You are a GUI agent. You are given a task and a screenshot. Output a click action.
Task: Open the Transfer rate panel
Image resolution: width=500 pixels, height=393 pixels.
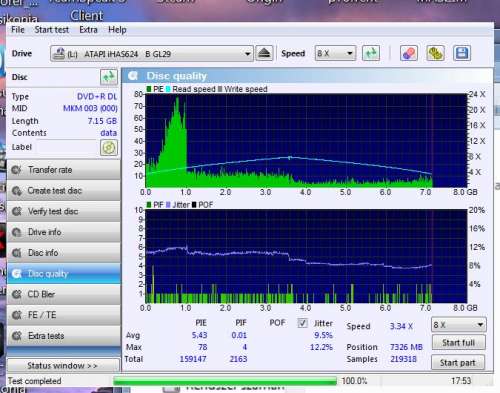coord(64,170)
